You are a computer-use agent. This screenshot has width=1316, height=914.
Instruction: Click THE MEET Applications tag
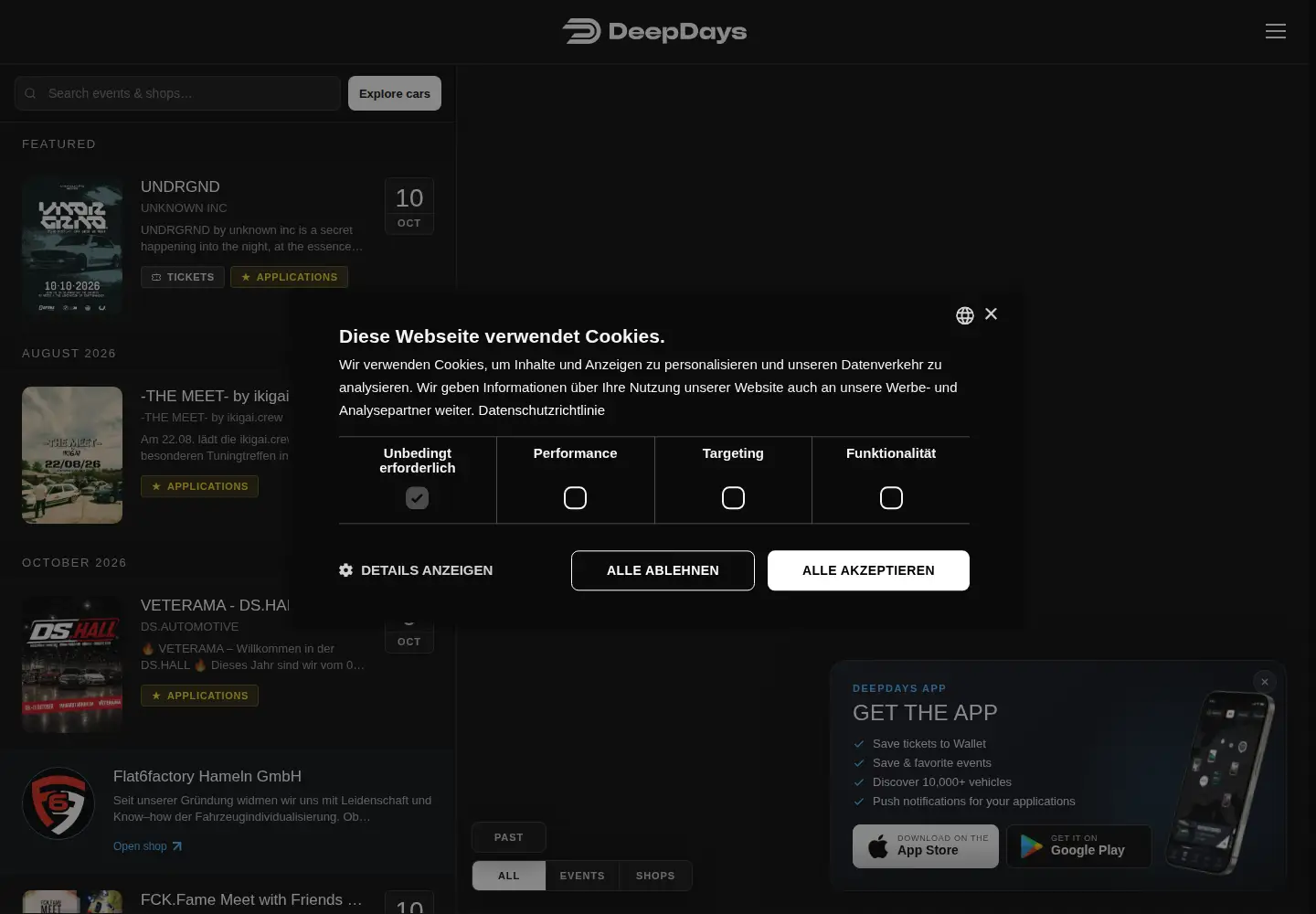199,486
